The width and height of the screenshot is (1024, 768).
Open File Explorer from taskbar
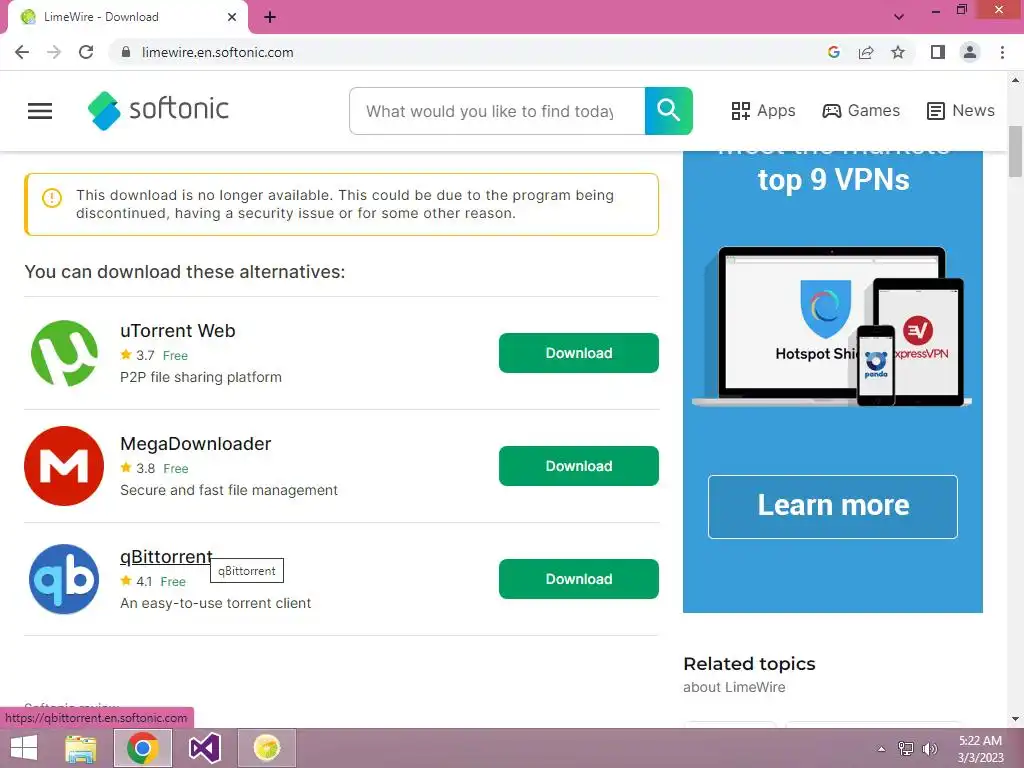[x=81, y=748]
